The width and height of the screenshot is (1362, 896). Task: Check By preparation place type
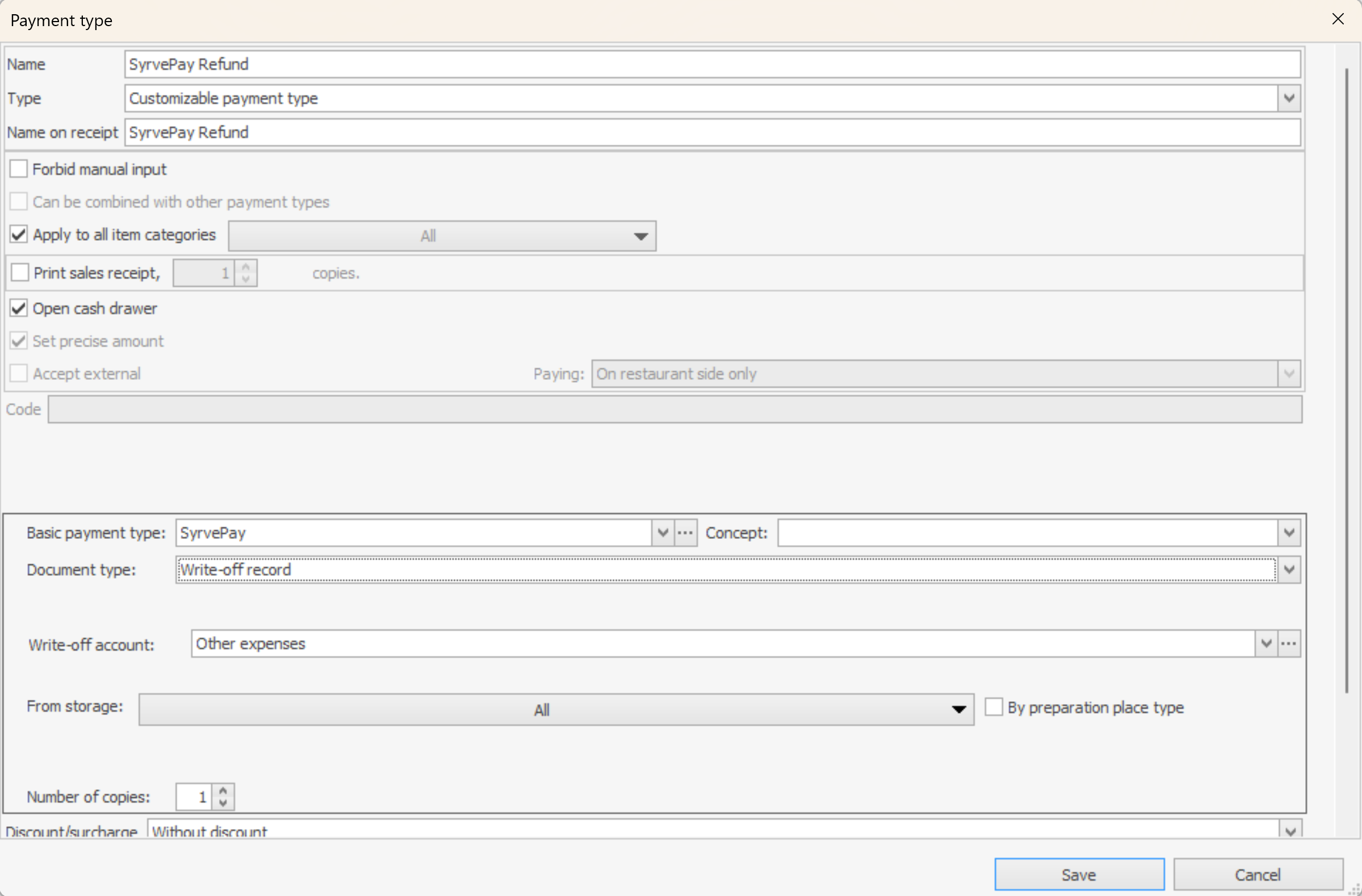(994, 706)
